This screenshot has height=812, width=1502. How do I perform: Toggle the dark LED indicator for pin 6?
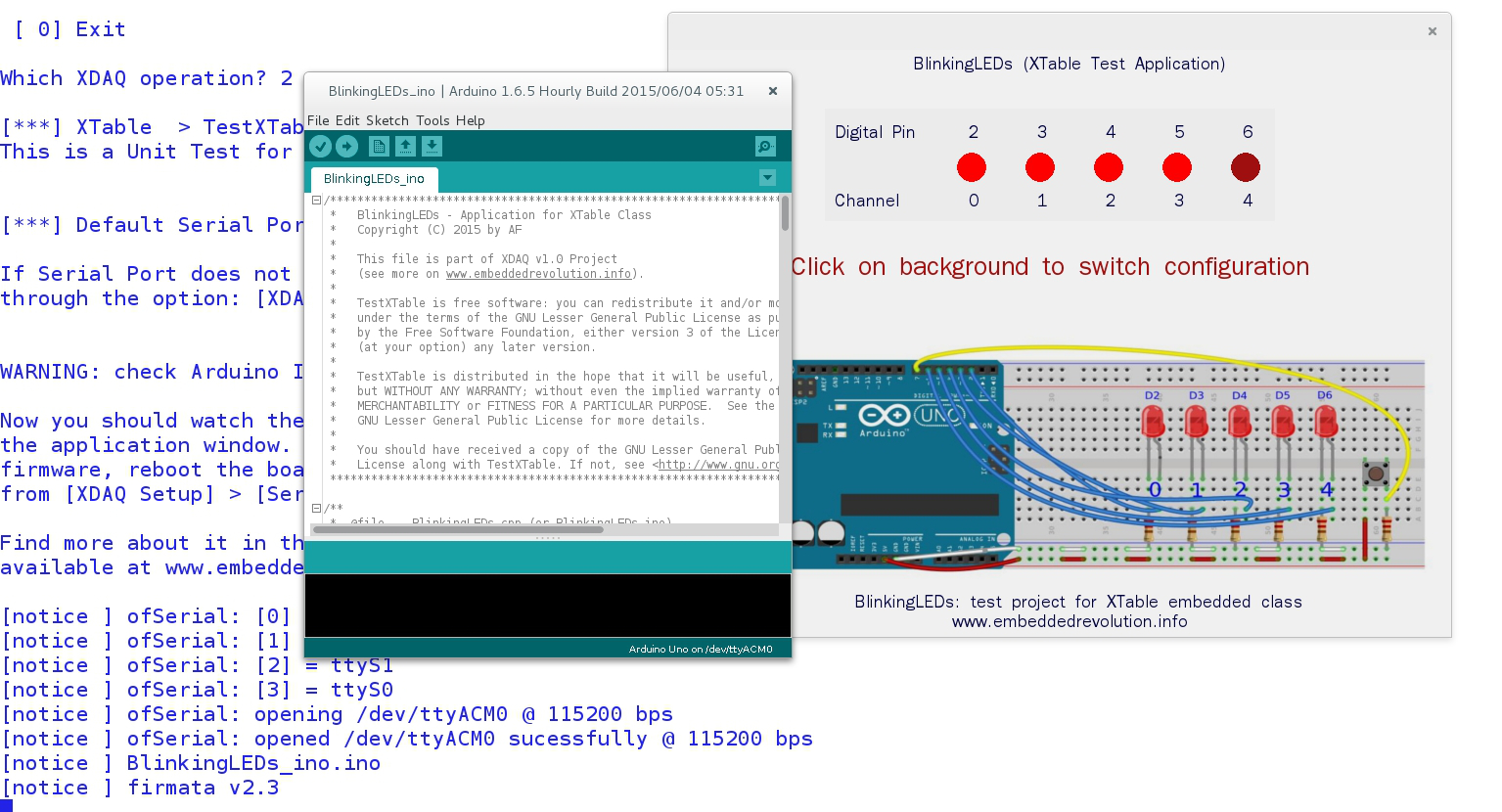[1246, 167]
